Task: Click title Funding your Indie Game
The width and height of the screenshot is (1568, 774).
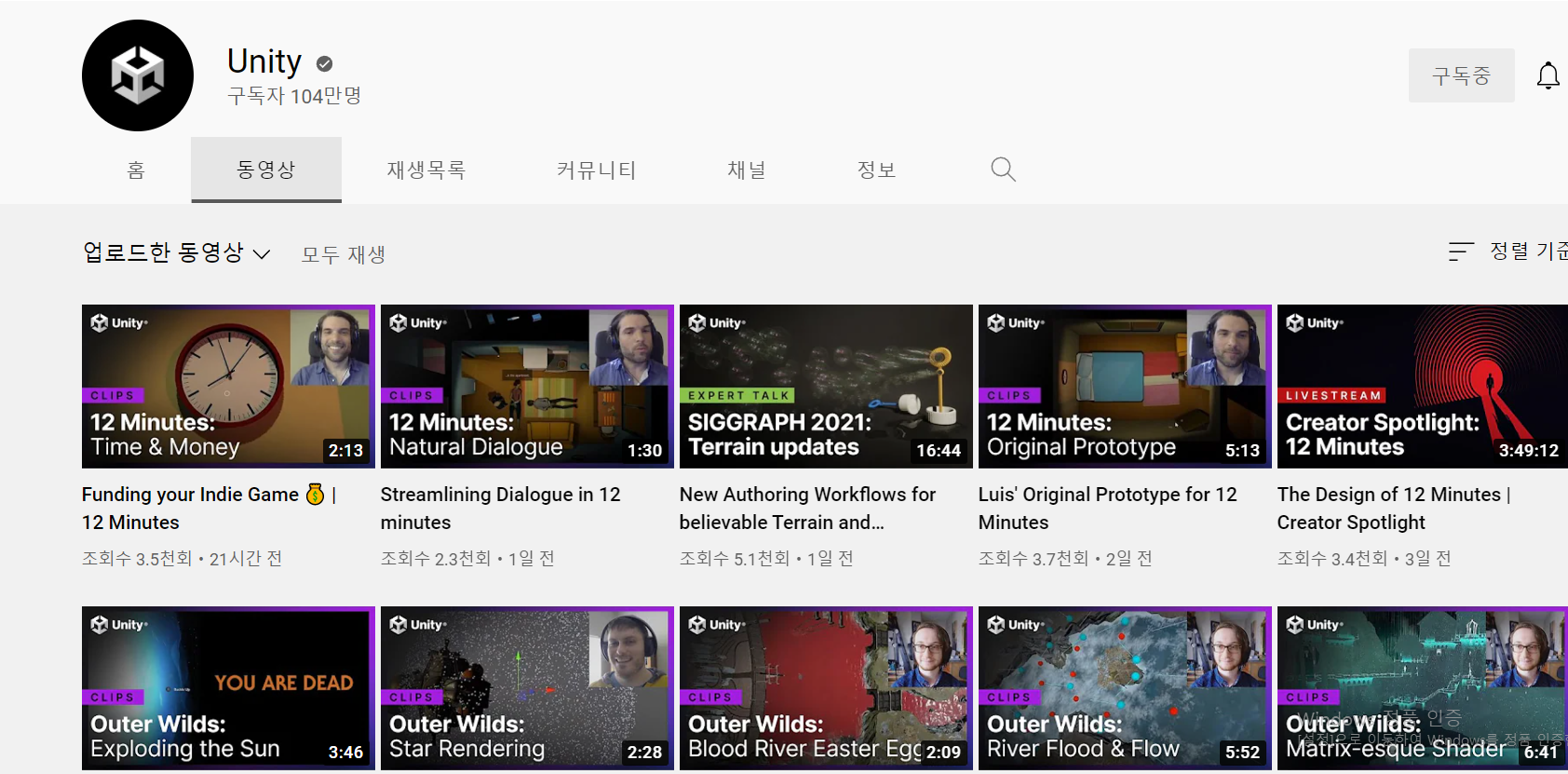Action: [x=209, y=509]
